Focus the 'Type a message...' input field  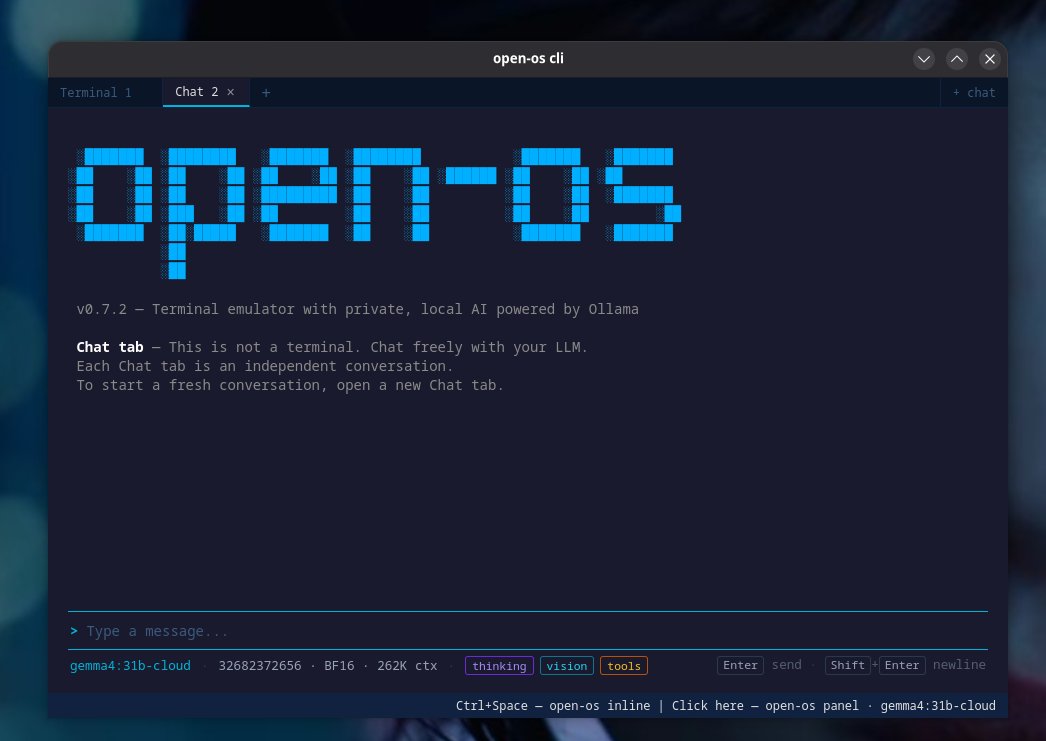click(x=527, y=631)
